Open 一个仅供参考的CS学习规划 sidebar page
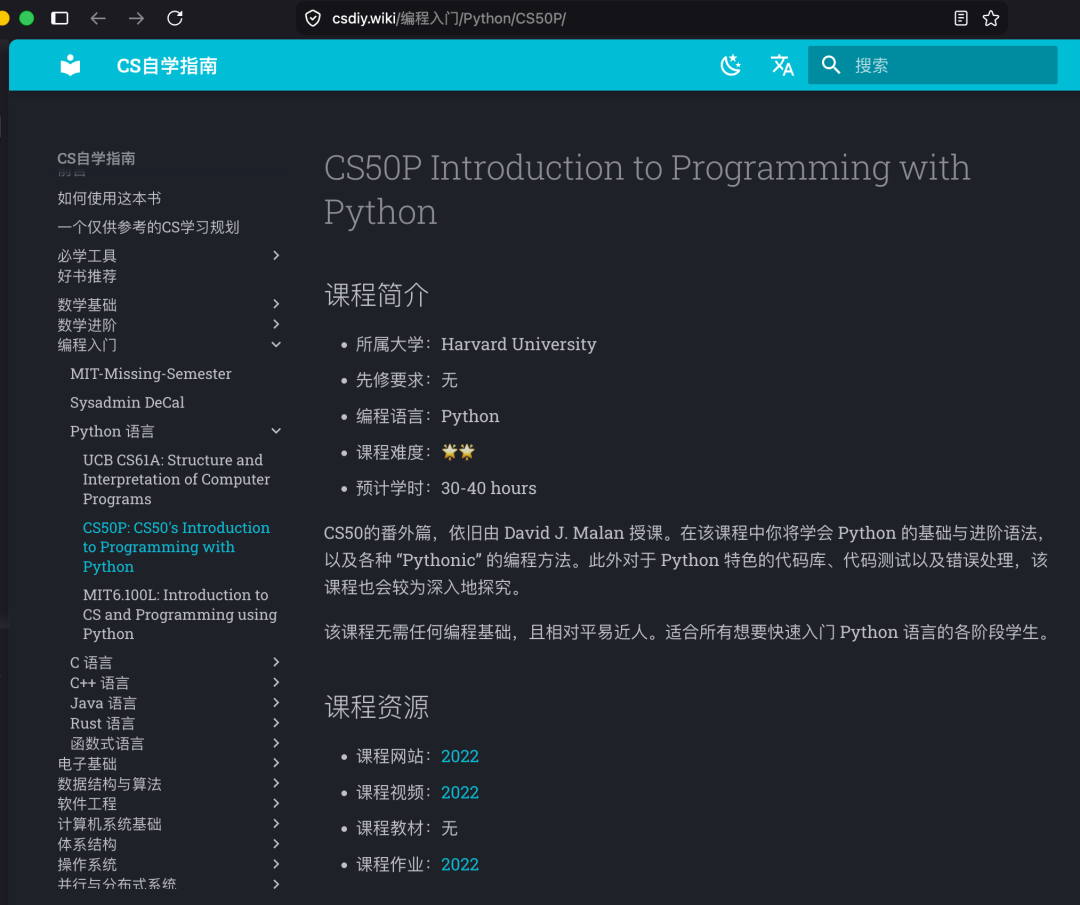The image size is (1080, 905). (148, 227)
